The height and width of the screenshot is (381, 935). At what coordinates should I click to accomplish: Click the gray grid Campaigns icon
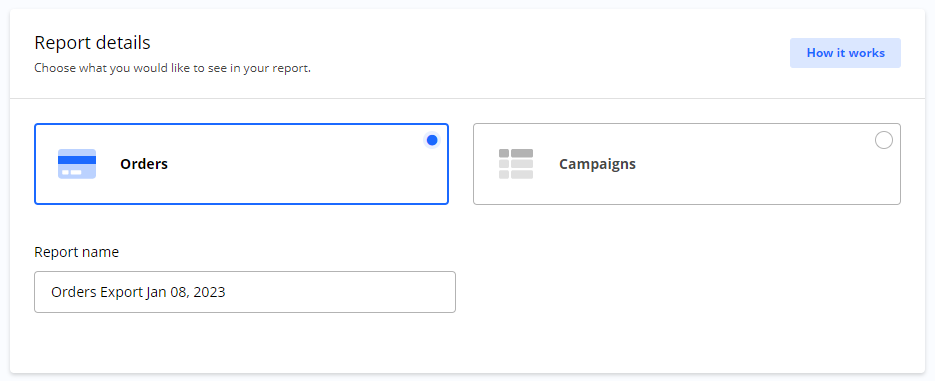pyautogui.click(x=516, y=164)
